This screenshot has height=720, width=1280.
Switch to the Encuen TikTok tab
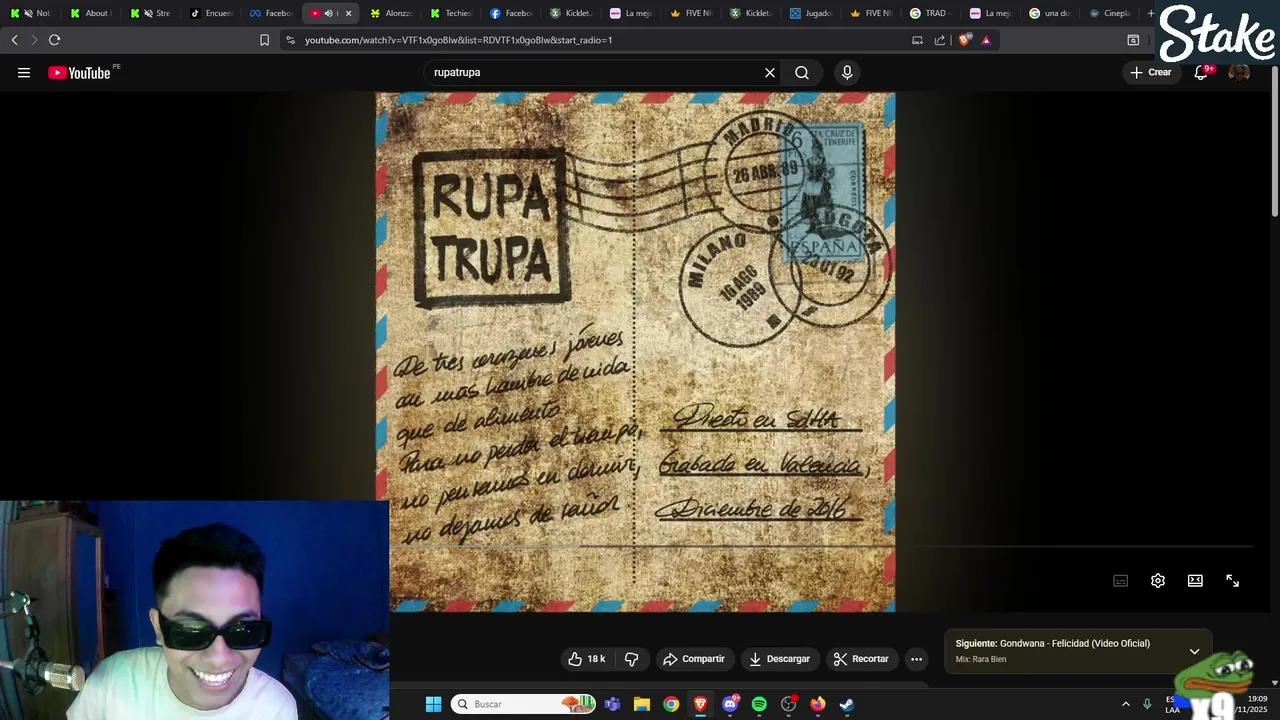(x=210, y=13)
